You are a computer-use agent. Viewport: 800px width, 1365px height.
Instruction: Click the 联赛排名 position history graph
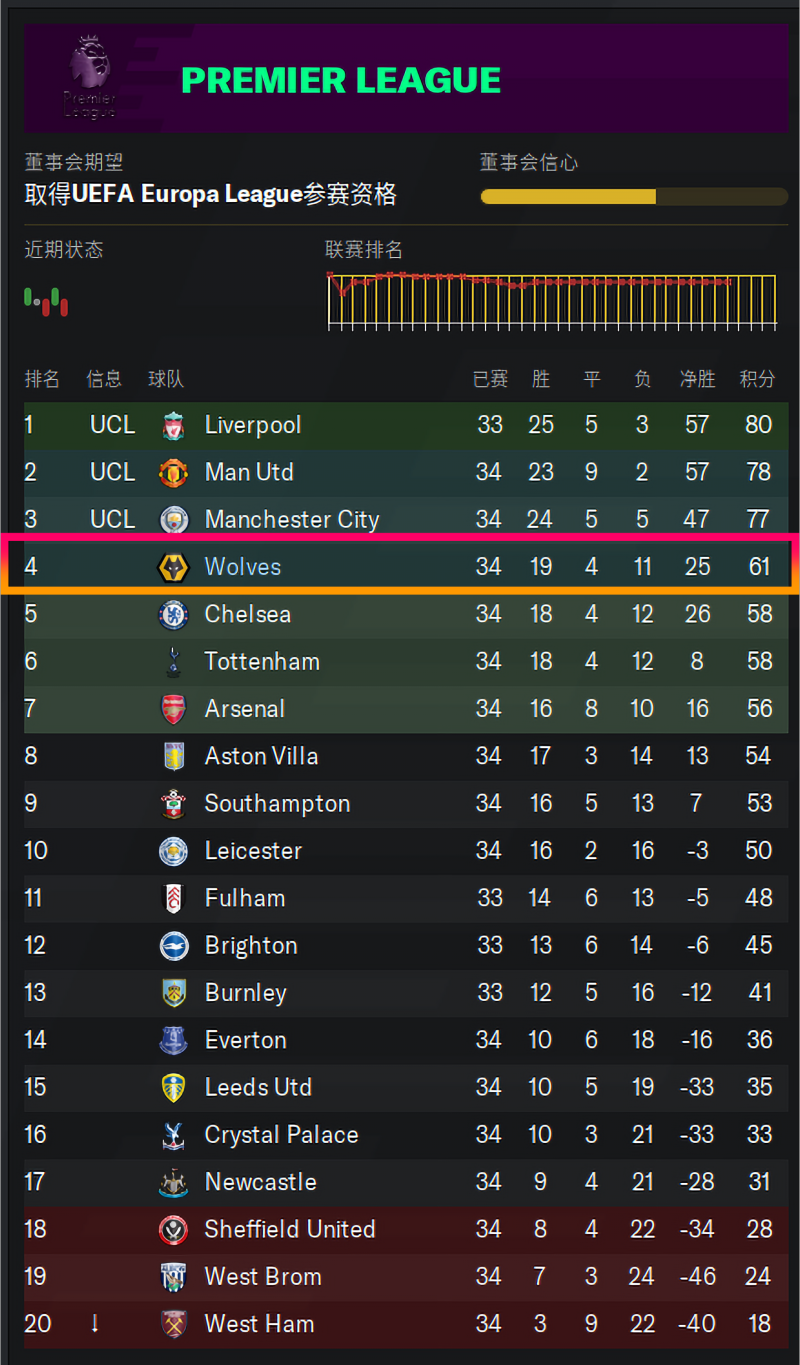click(x=551, y=300)
